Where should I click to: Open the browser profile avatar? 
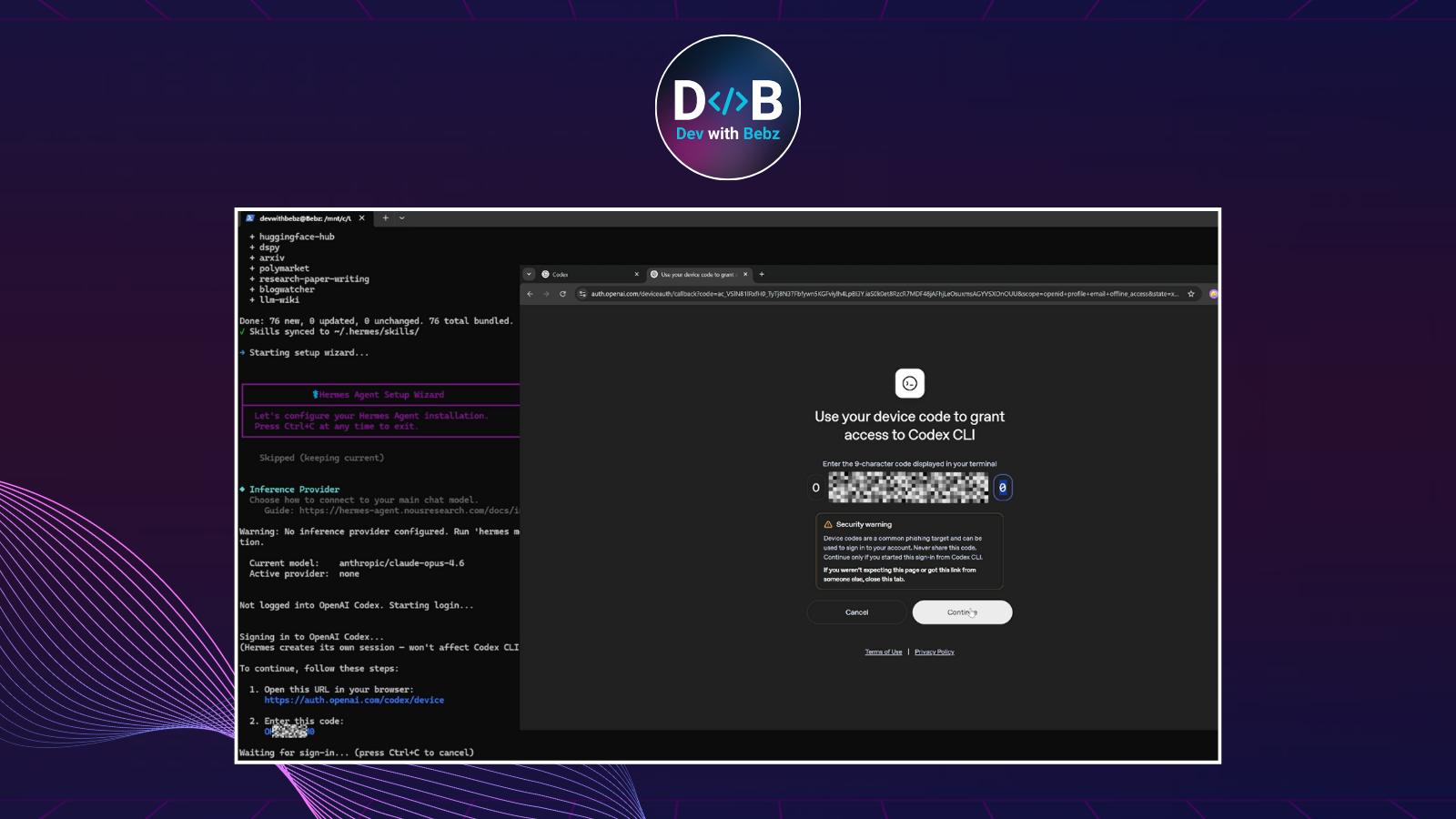pyautogui.click(x=1213, y=294)
